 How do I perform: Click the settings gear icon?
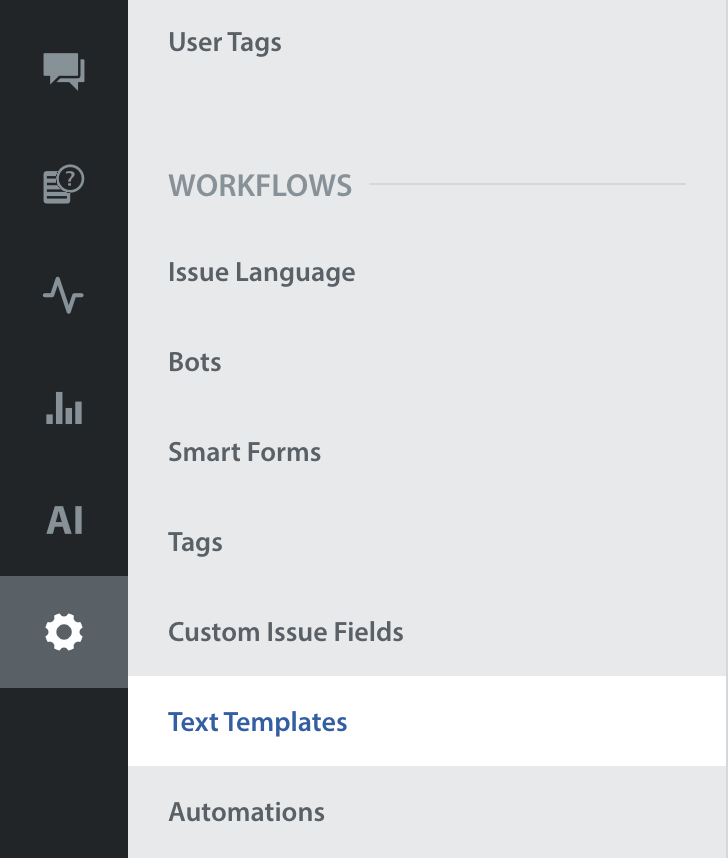pyautogui.click(x=64, y=632)
